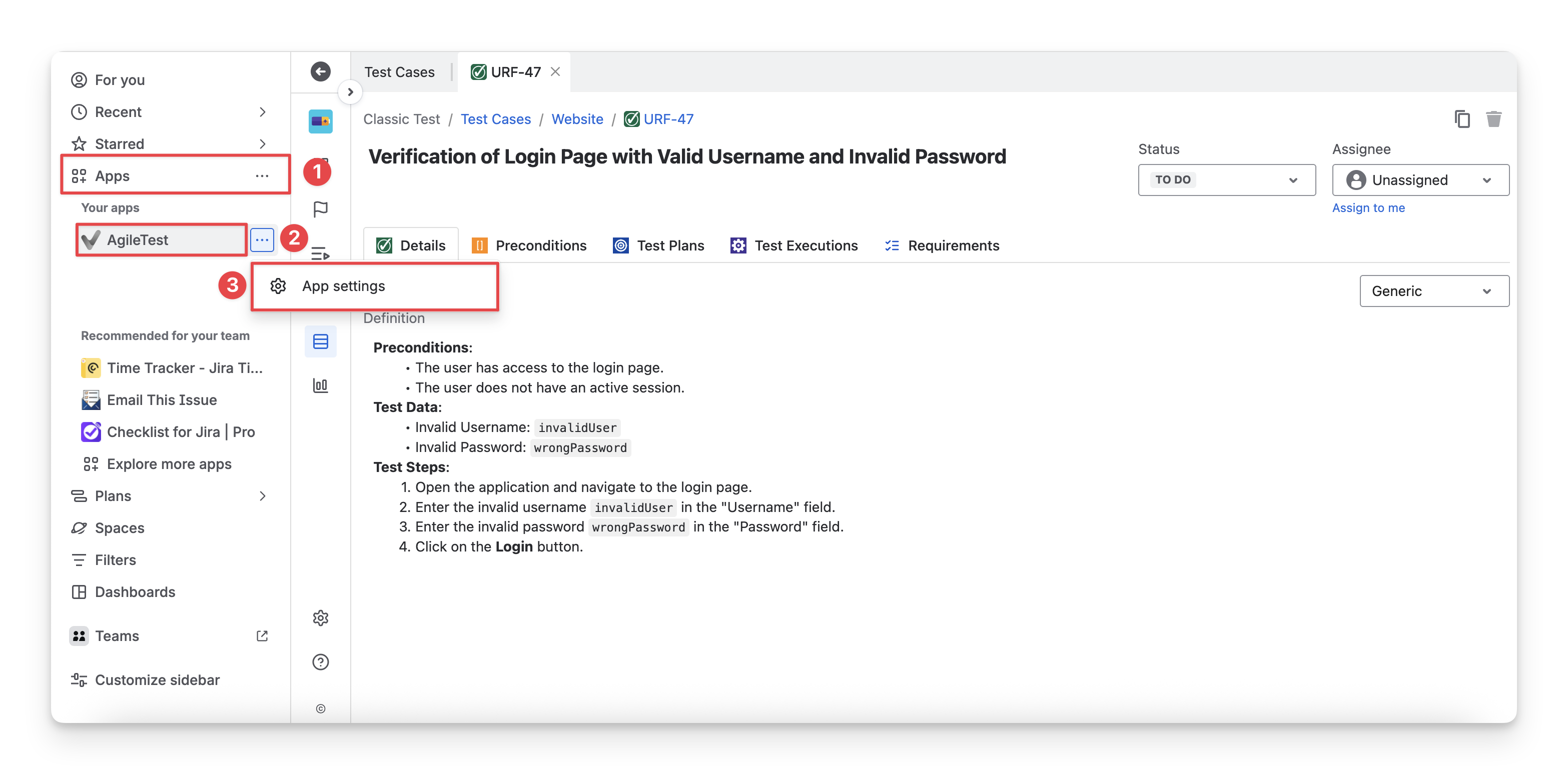Click the highlighted list view icon
The width and height of the screenshot is (1568, 774).
point(320,341)
